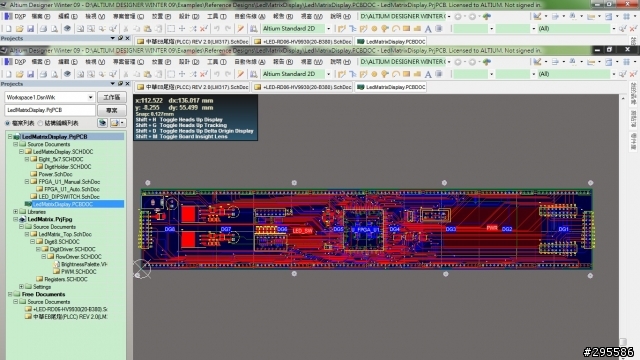
Task: Open 編輯(E) menu in front window
Action: pyautogui.click(x=68, y=62)
